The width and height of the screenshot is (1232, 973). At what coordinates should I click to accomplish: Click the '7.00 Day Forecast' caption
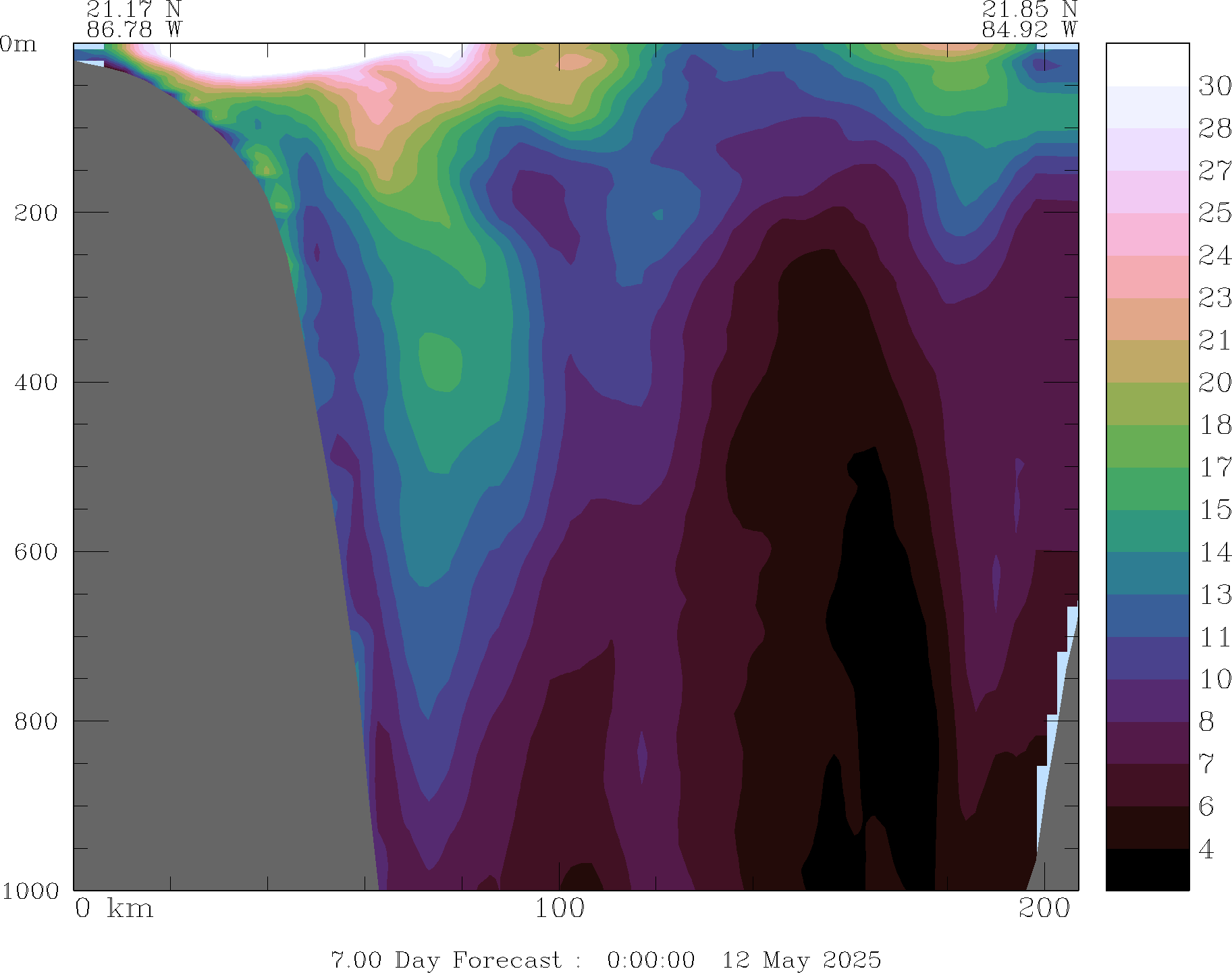446,960
